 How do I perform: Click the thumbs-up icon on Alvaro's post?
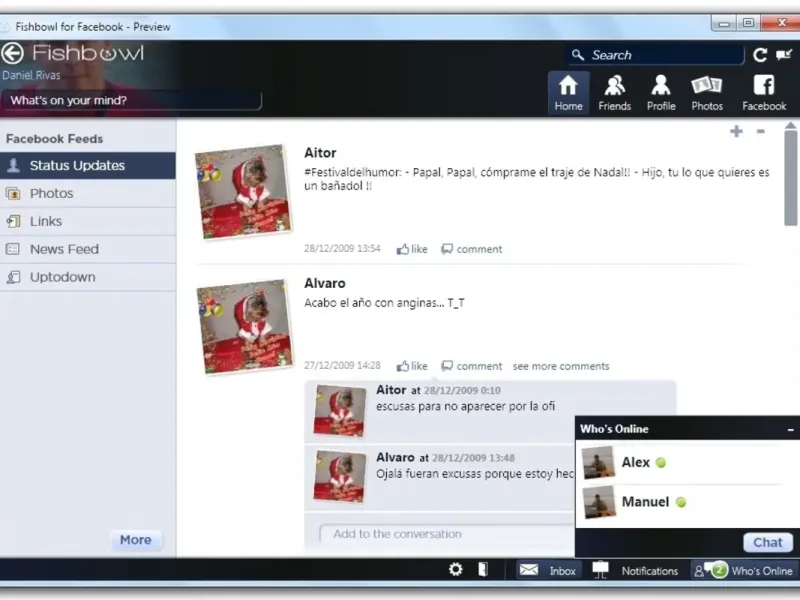[x=403, y=366]
